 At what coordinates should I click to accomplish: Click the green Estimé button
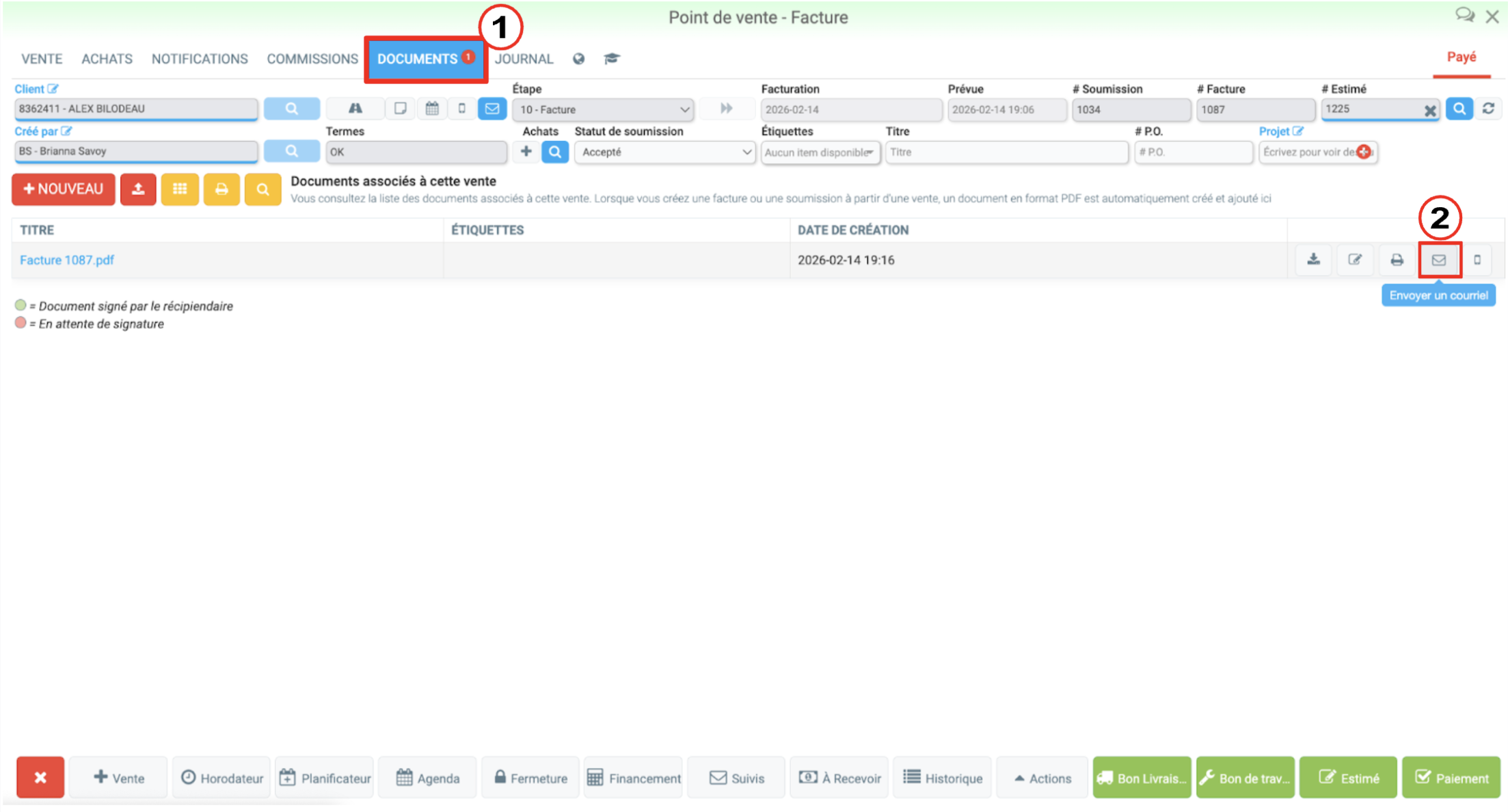click(x=1348, y=778)
